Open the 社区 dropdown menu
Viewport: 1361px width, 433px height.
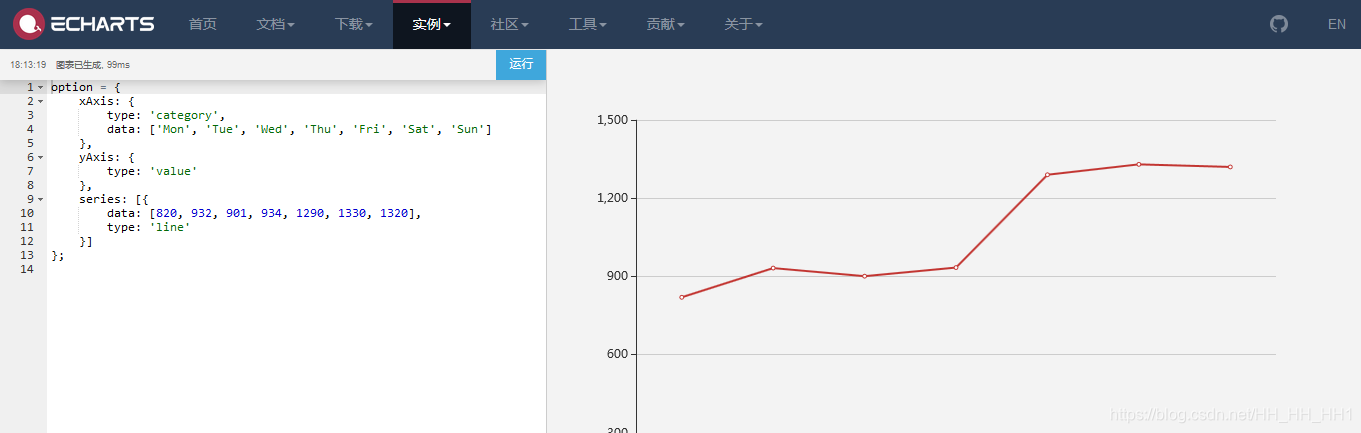point(509,24)
